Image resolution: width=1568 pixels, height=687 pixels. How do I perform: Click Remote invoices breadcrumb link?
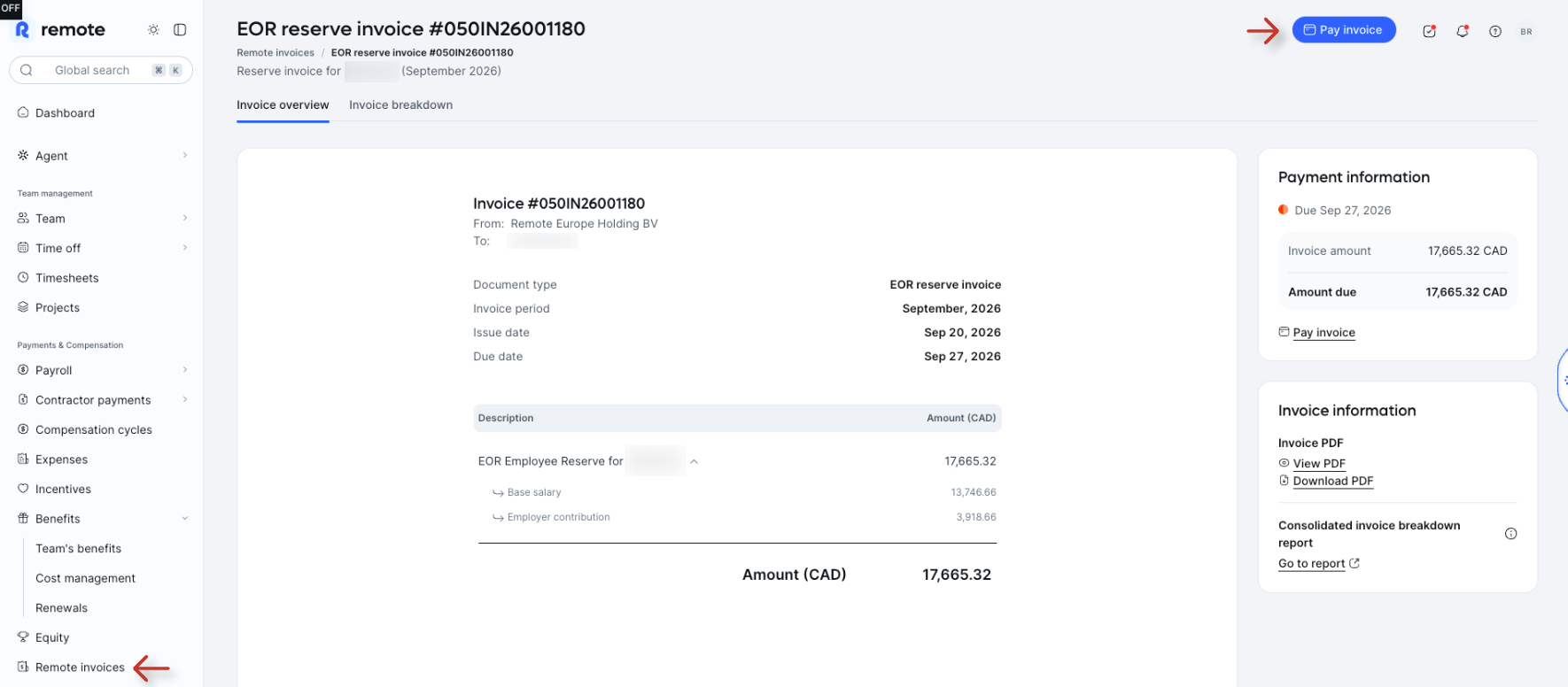tap(276, 52)
